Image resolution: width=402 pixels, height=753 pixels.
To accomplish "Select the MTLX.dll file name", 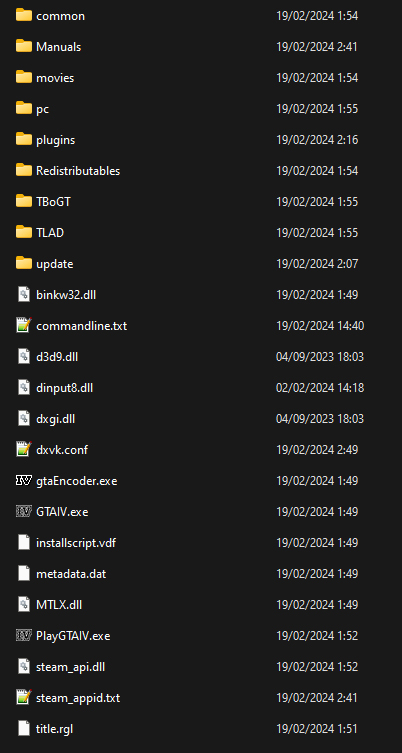I will pyautogui.click(x=59, y=605).
